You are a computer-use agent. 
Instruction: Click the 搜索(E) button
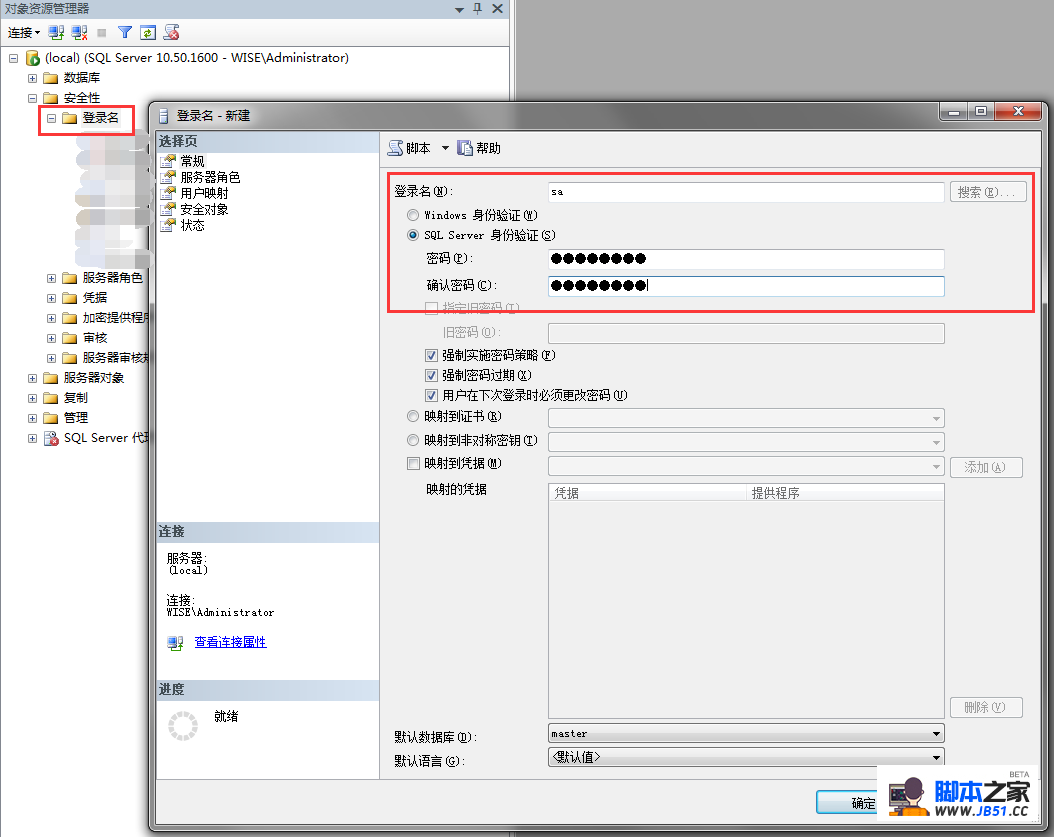(986, 191)
